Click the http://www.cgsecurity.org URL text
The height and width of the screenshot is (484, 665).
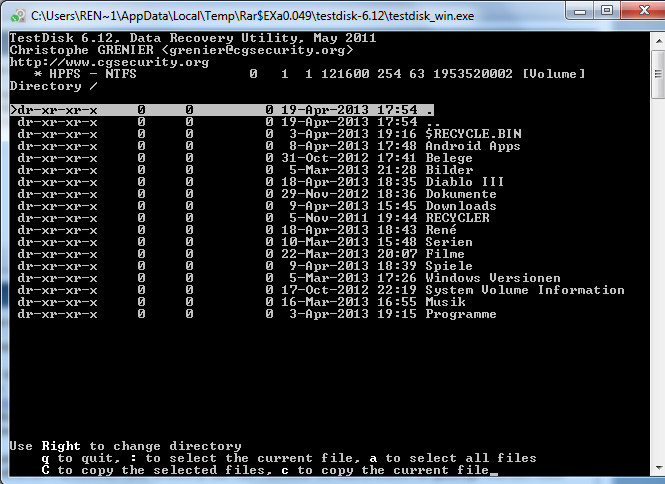click(109, 62)
